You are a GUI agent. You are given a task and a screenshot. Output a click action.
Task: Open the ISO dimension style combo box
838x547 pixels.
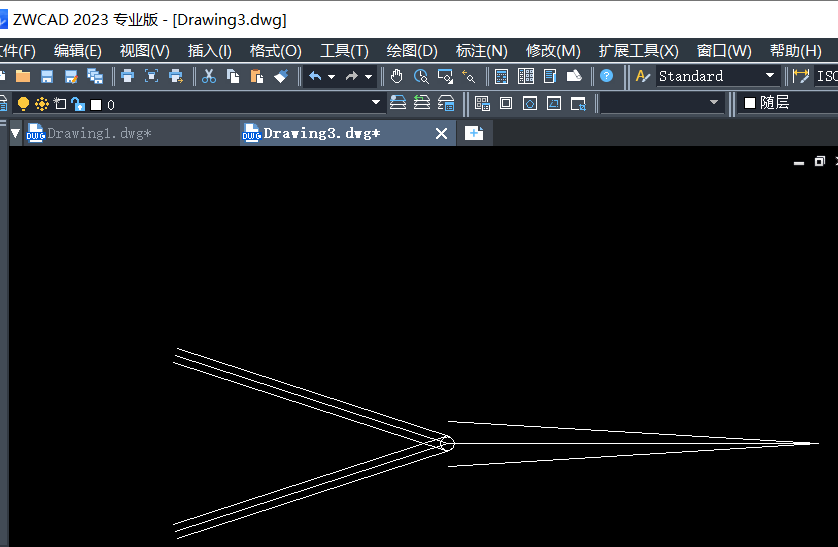pyautogui.click(x=825, y=76)
